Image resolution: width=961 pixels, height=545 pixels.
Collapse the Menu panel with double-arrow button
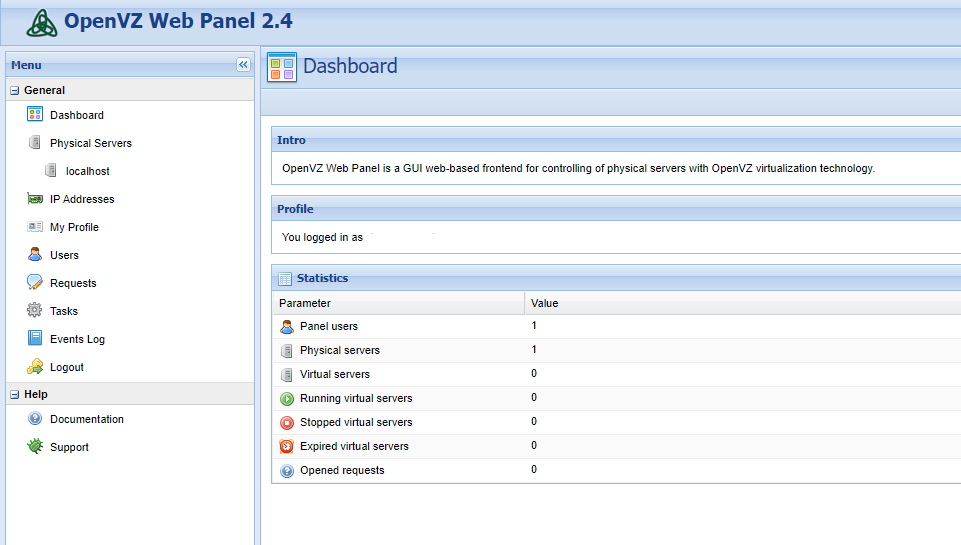click(243, 64)
